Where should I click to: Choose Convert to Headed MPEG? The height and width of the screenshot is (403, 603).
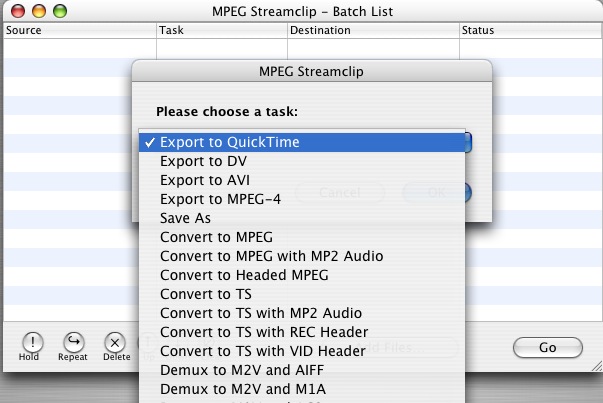(x=302, y=275)
